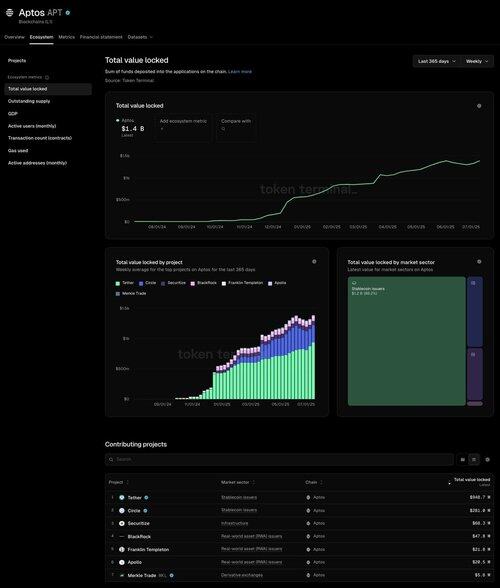Toggle BlackRock series in the chart legend

click(204, 283)
